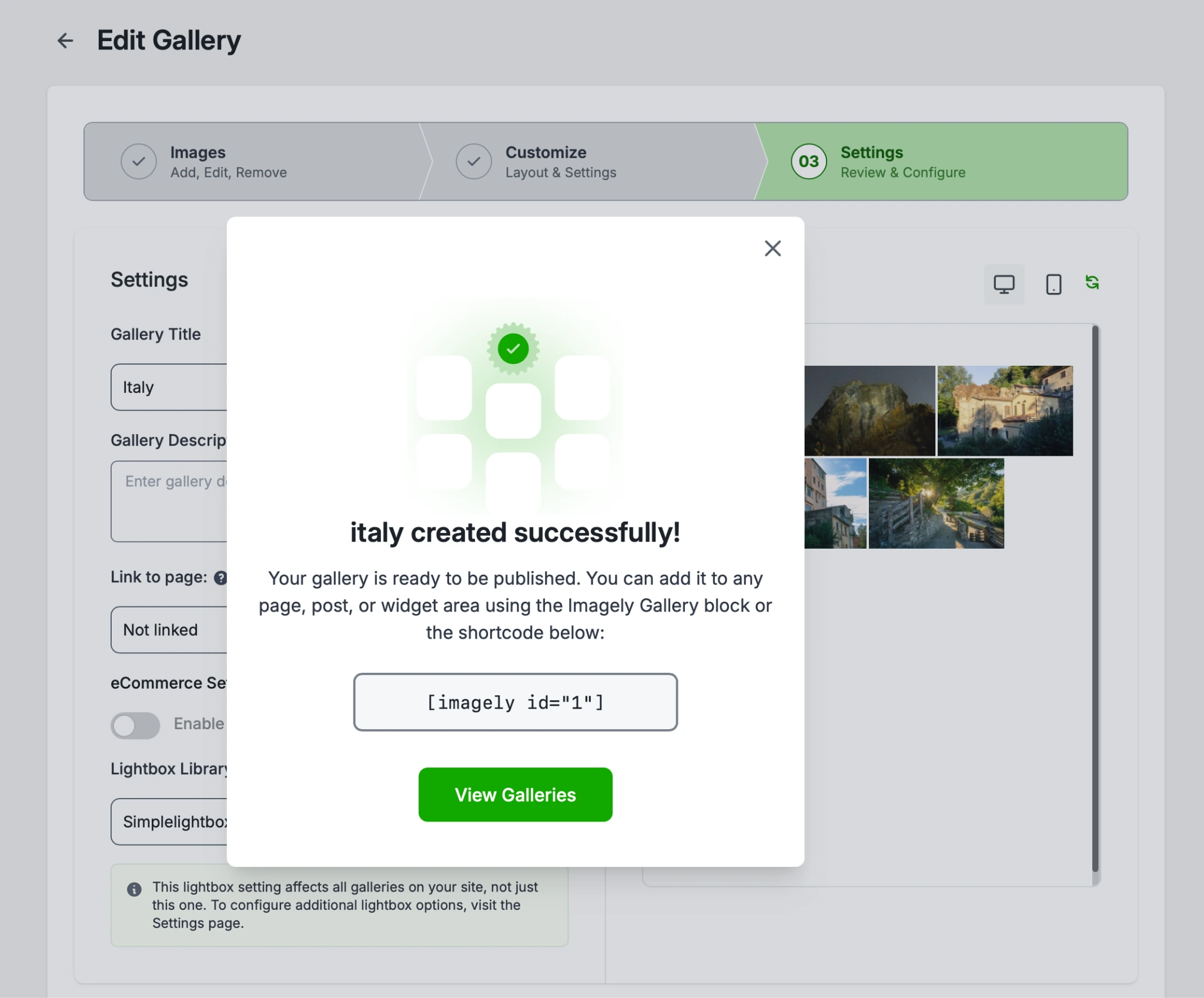Focus the Gallery Title field

pyautogui.click(x=169, y=387)
